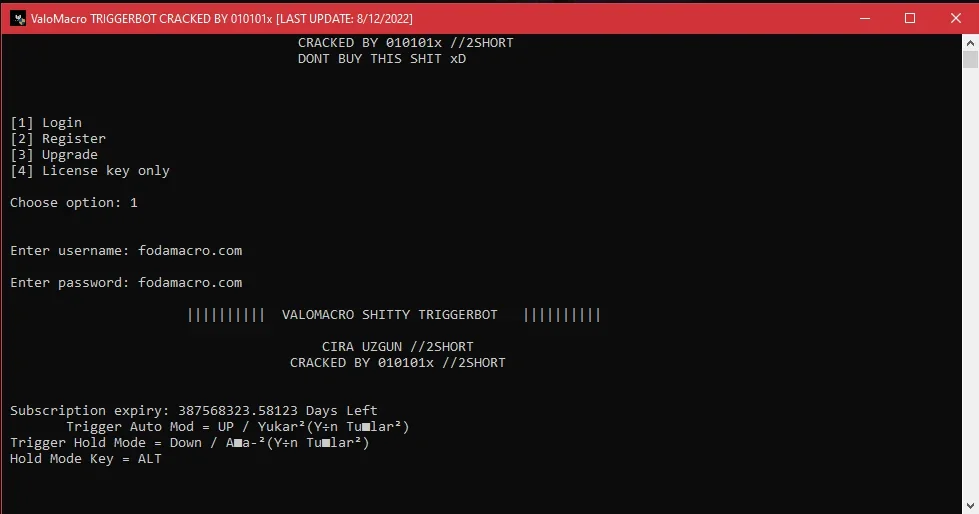Click the 'Enter password: fodamacro.com' line
979x514 pixels.
tap(126, 282)
